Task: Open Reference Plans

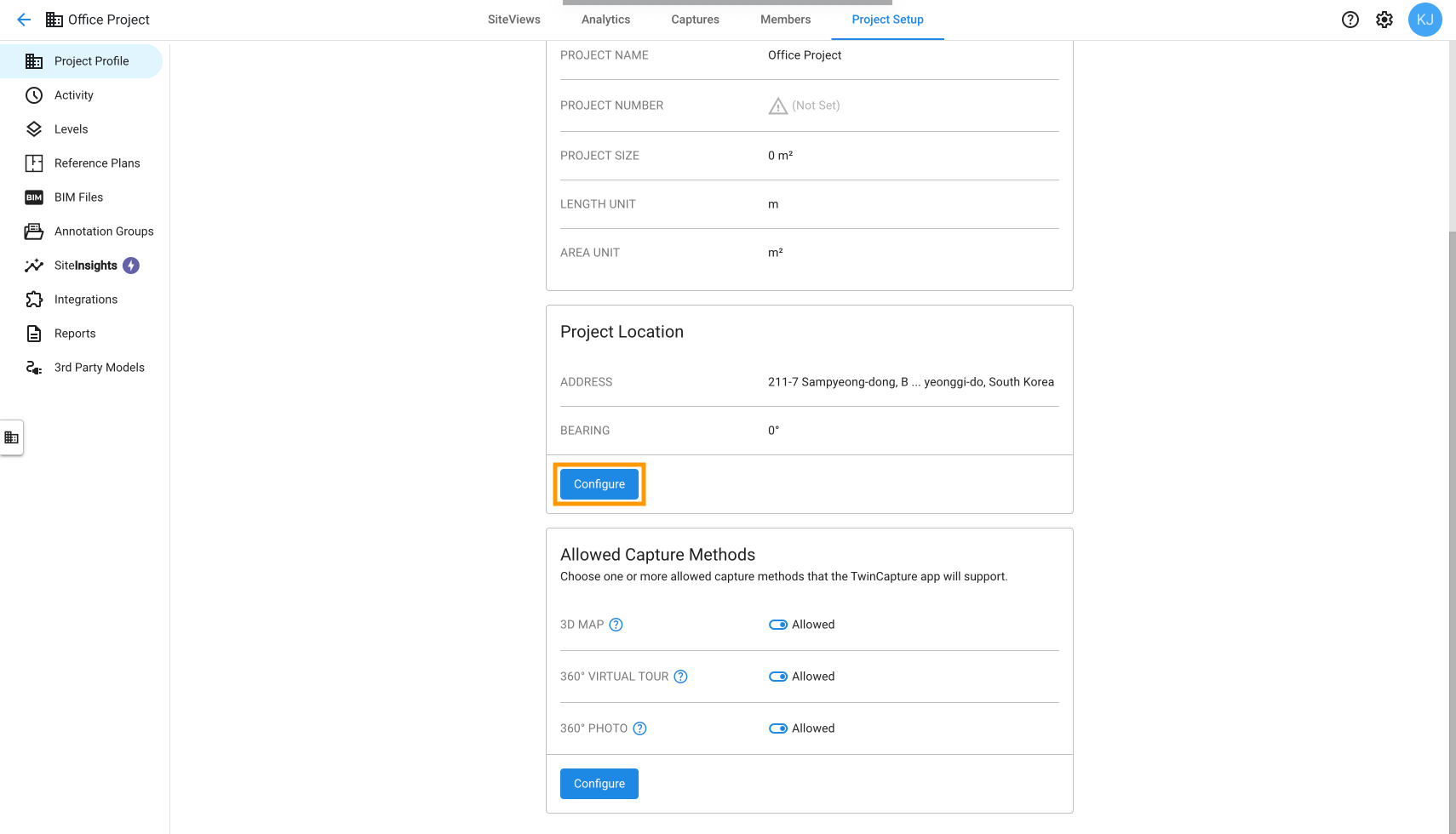Action: pos(96,163)
